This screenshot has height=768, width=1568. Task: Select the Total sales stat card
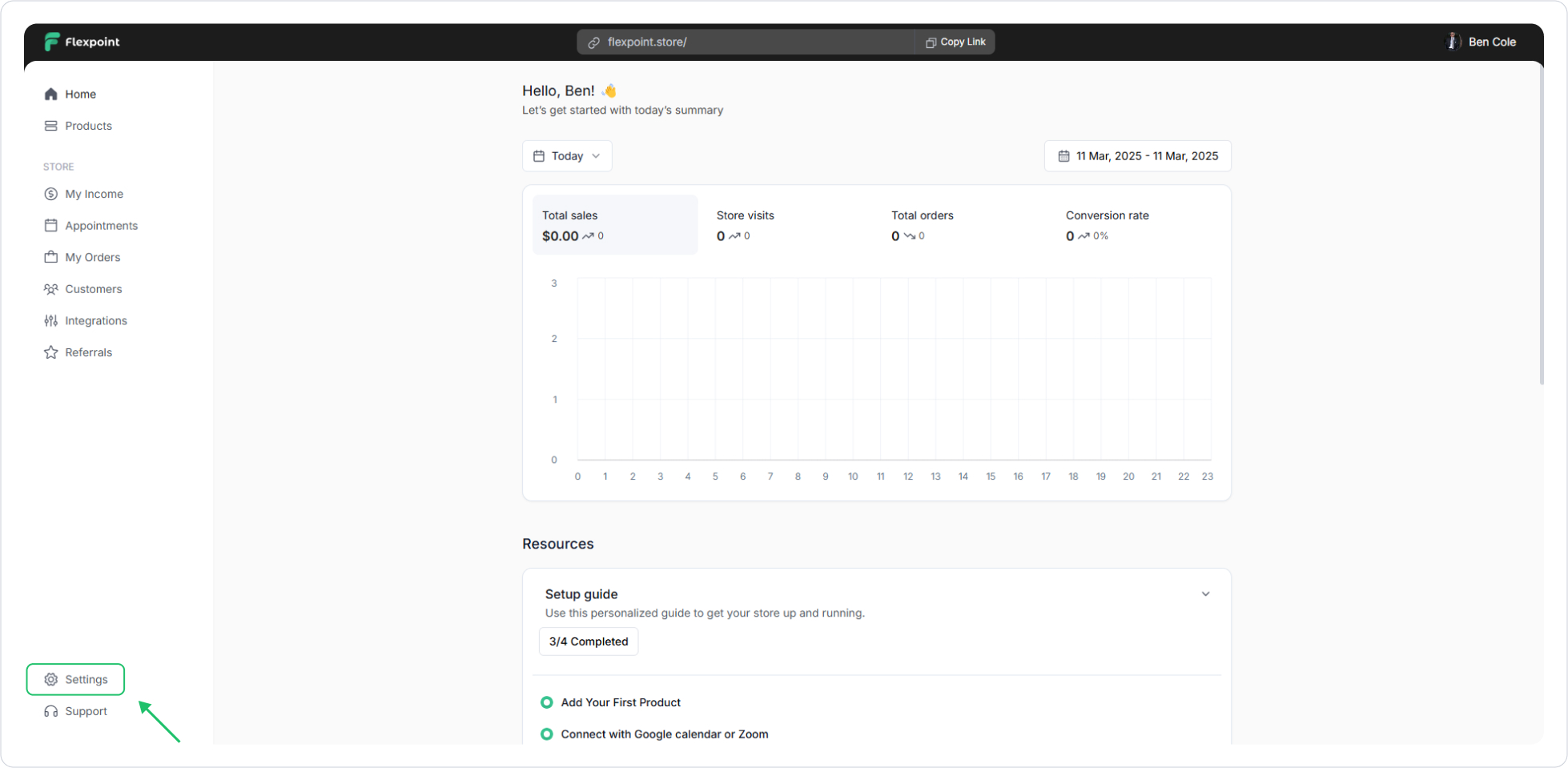click(x=615, y=225)
